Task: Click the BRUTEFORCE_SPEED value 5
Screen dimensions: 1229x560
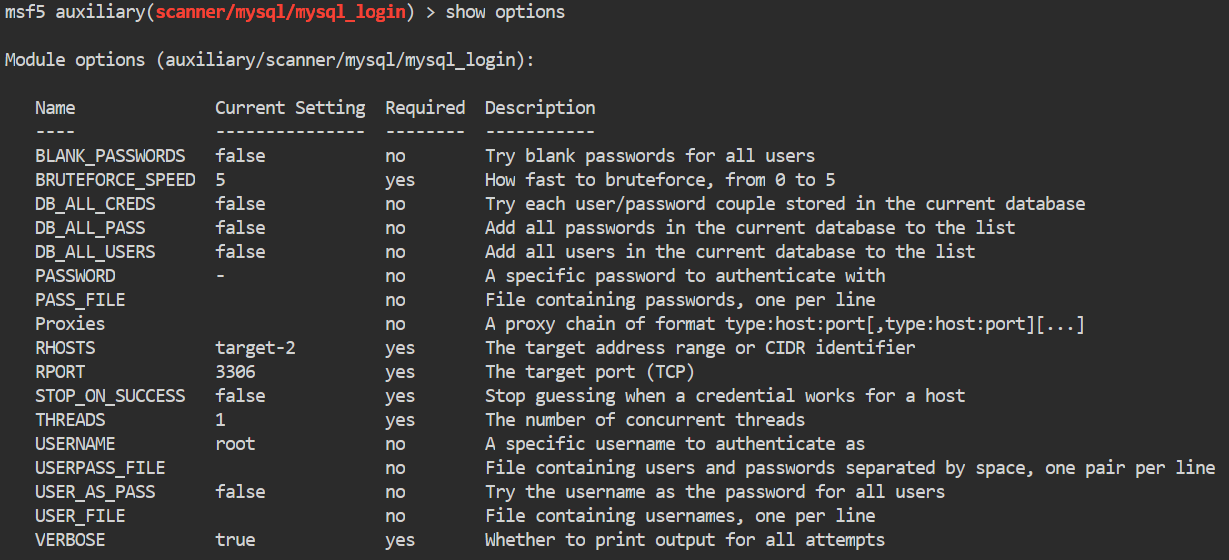Action: [x=220, y=180]
